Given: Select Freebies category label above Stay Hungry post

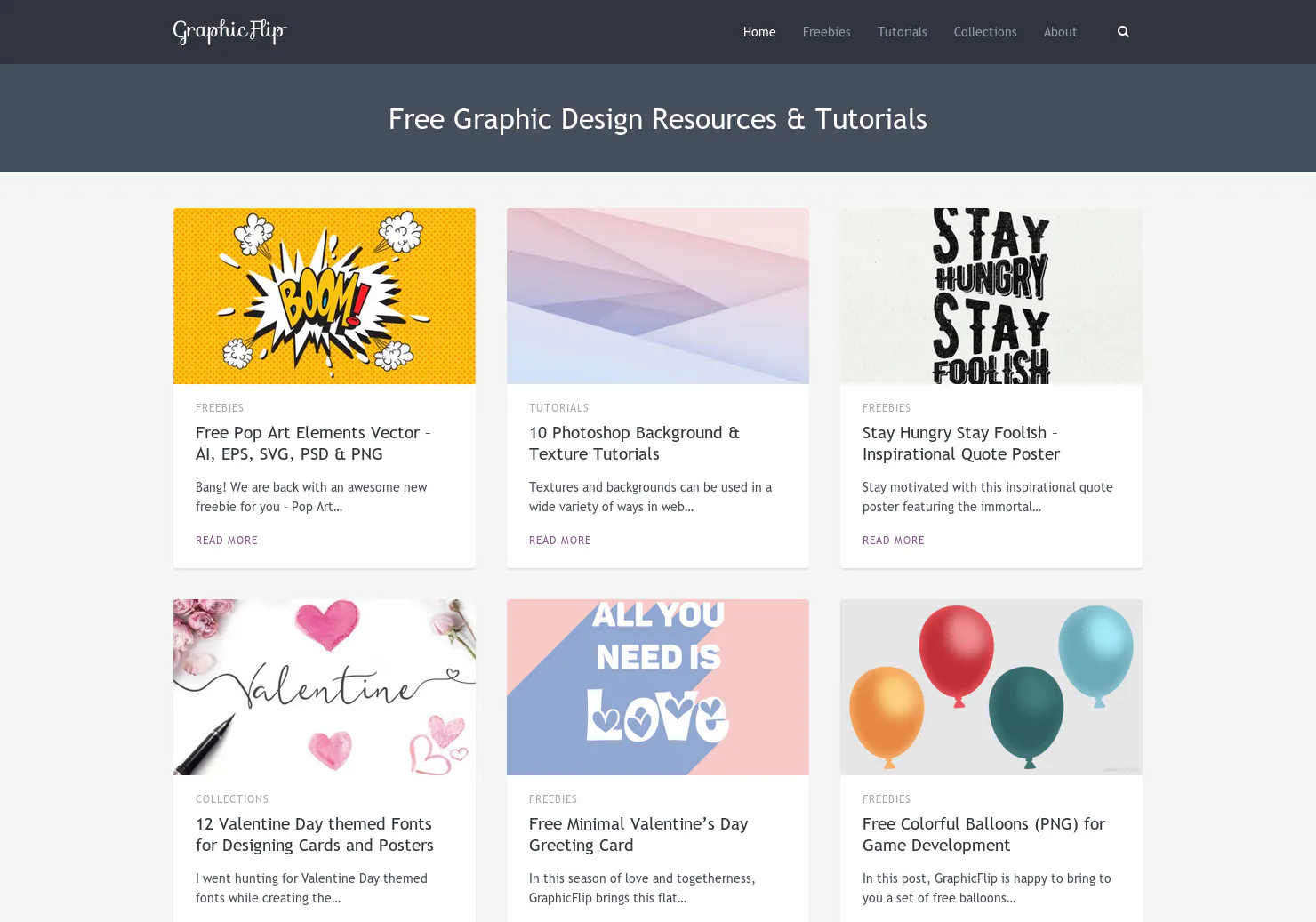Looking at the screenshot, I should (x=887, y=408).
